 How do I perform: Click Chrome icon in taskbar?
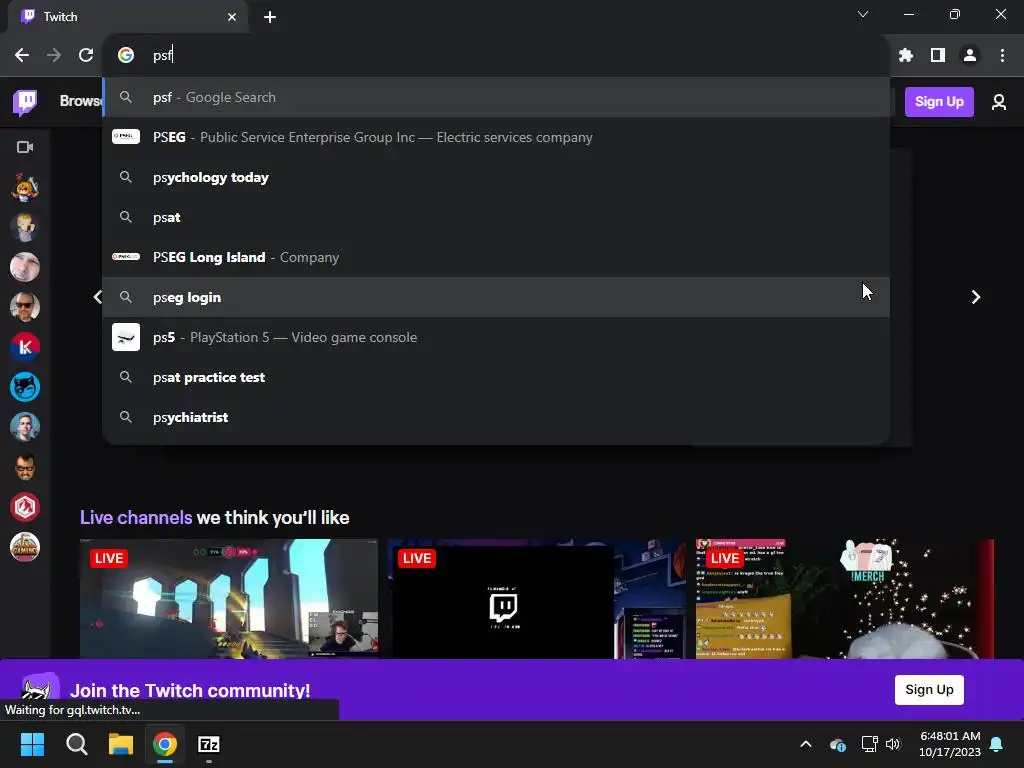click(165, 744)
